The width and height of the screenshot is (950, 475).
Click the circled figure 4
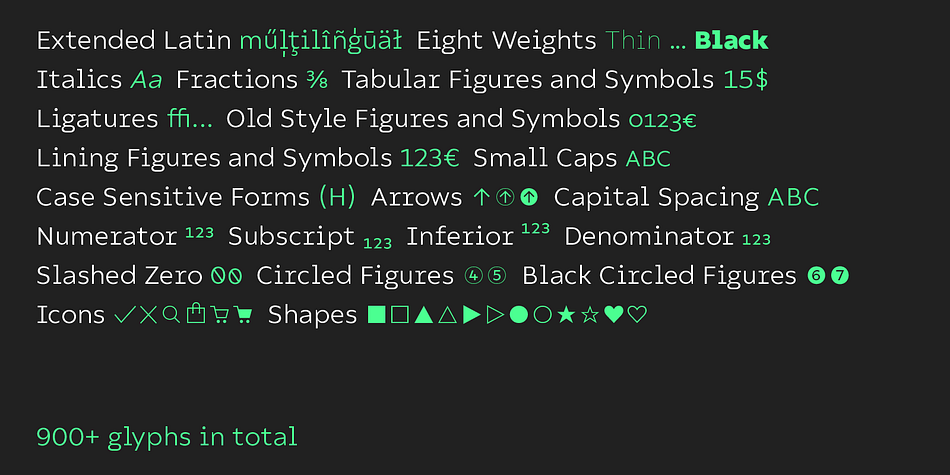point(473,276)
